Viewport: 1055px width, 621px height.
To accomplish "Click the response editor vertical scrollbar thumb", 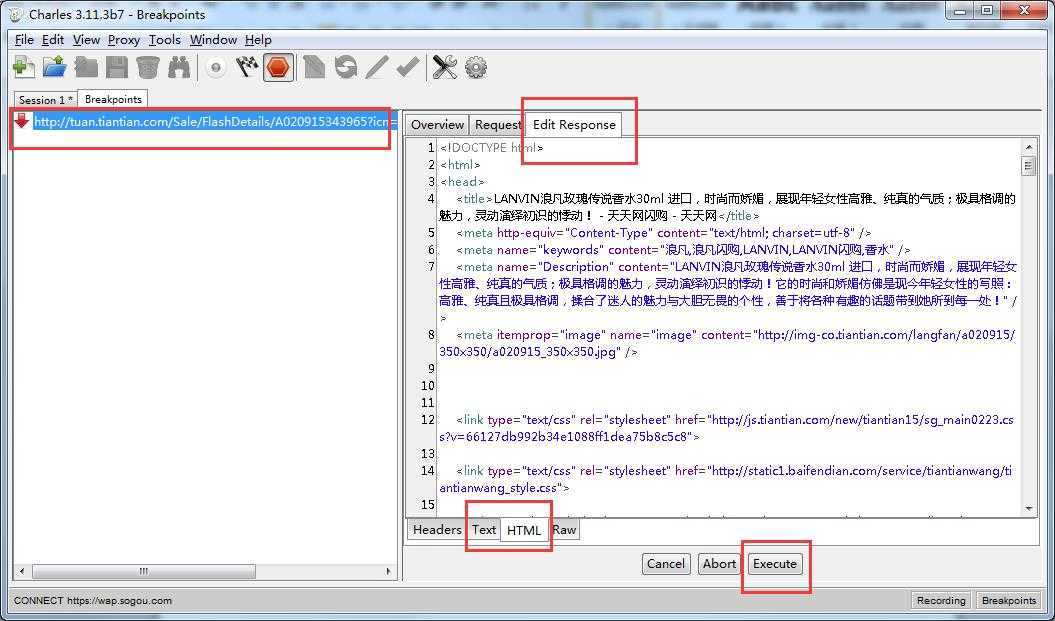I will coord(1029,166).
